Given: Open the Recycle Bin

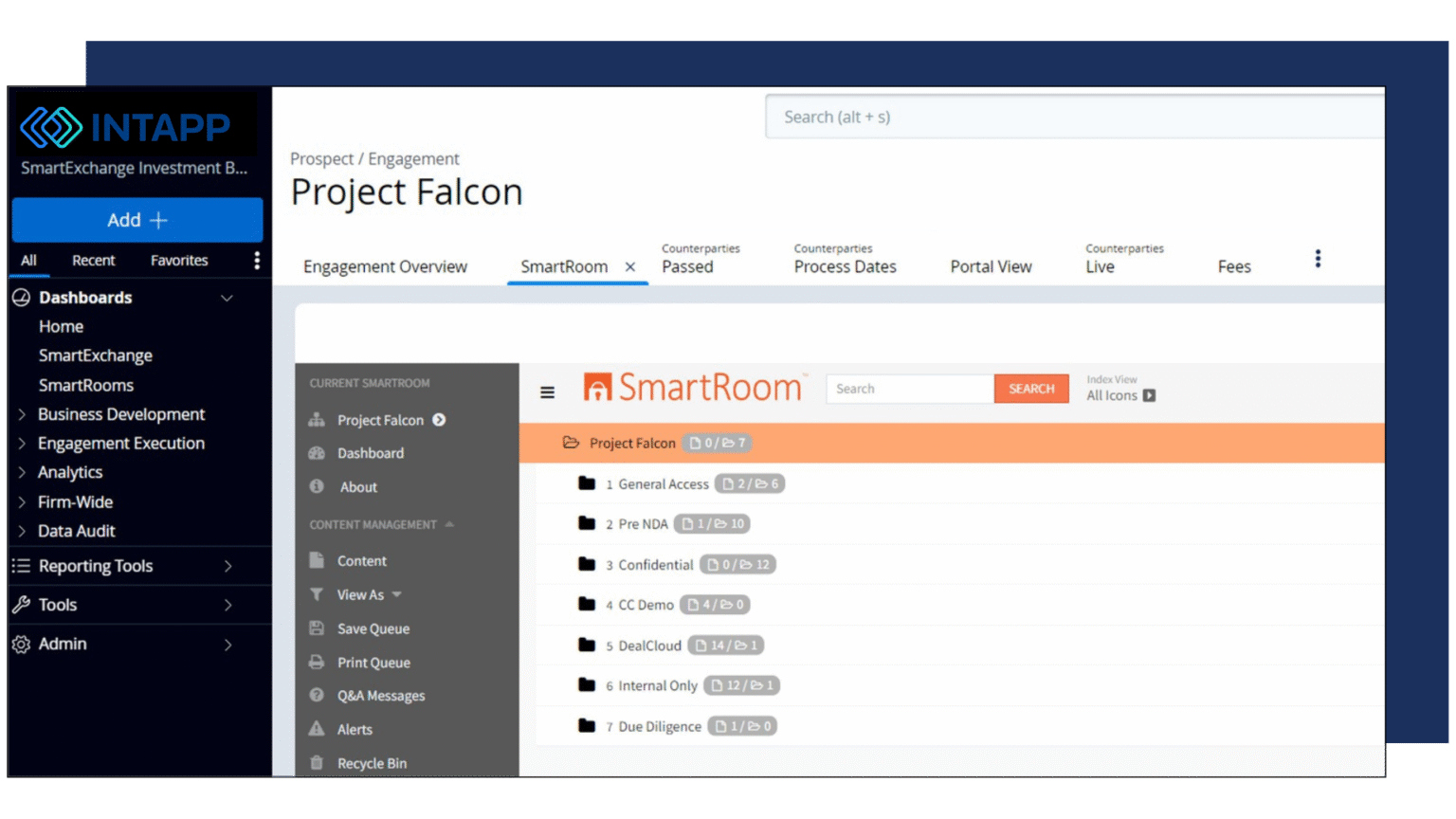Looking at the screenshot, I should click(x=372, y=763).
